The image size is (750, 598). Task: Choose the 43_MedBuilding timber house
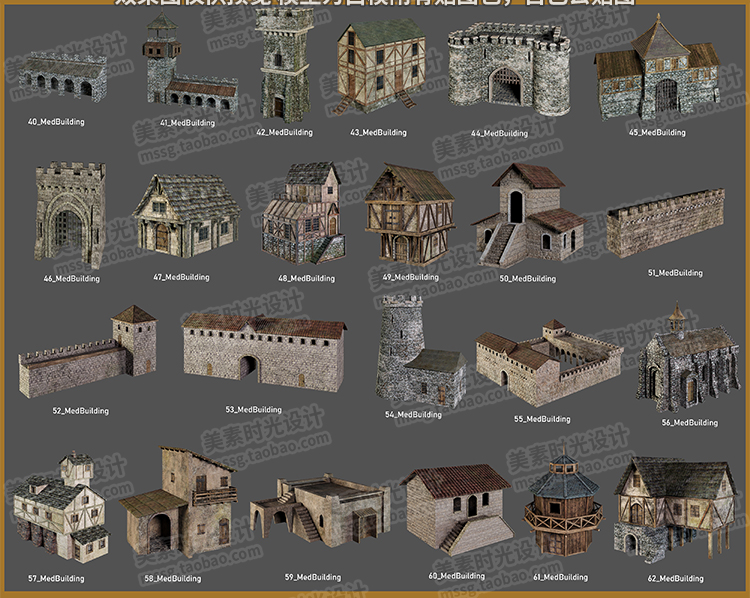(x=381, y=66)
